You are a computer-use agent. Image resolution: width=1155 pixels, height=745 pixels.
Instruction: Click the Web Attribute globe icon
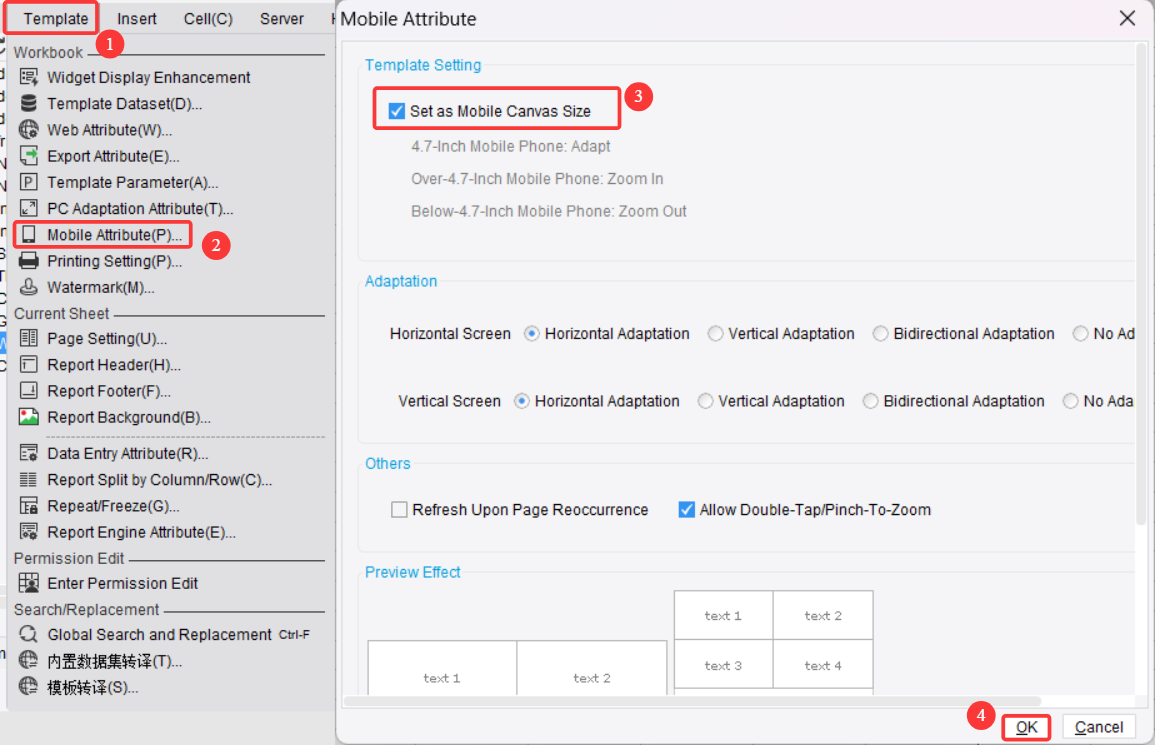[29, 130]
